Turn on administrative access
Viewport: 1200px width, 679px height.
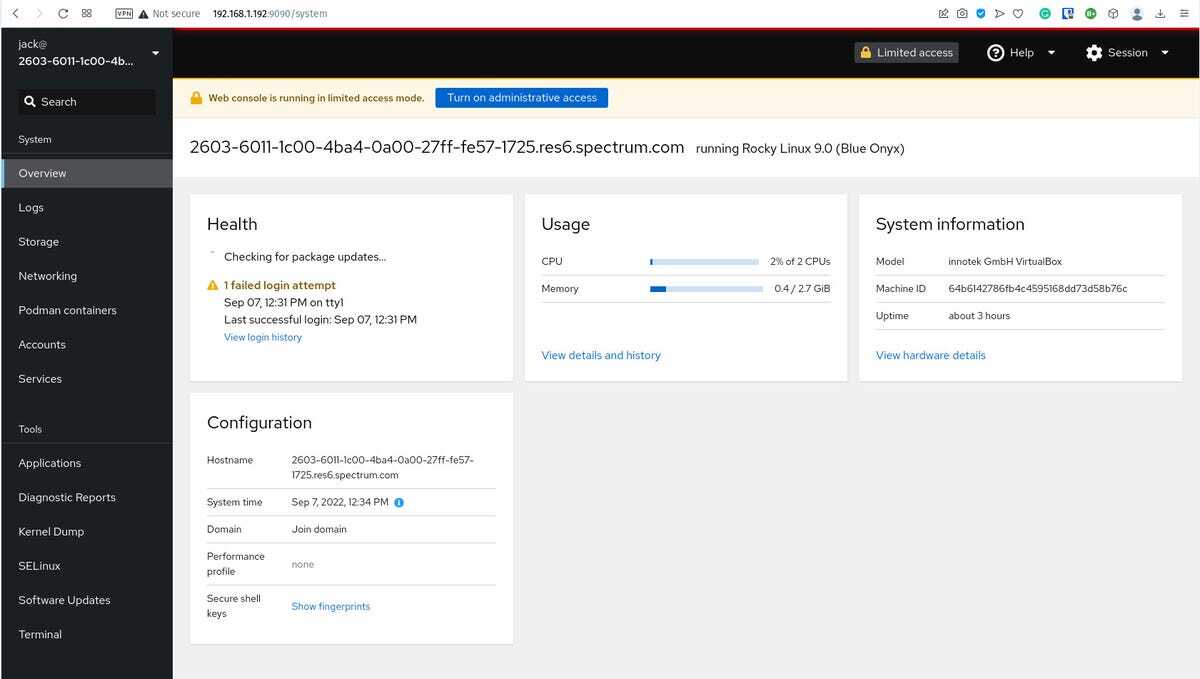[x=521, y=98]
